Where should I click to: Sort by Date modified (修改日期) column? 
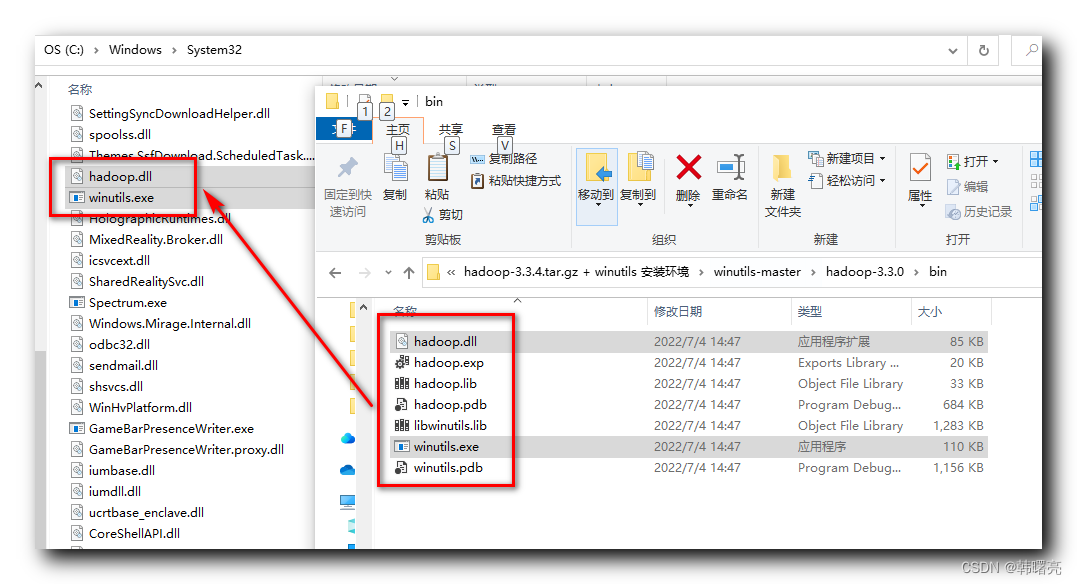pos(718,312)
